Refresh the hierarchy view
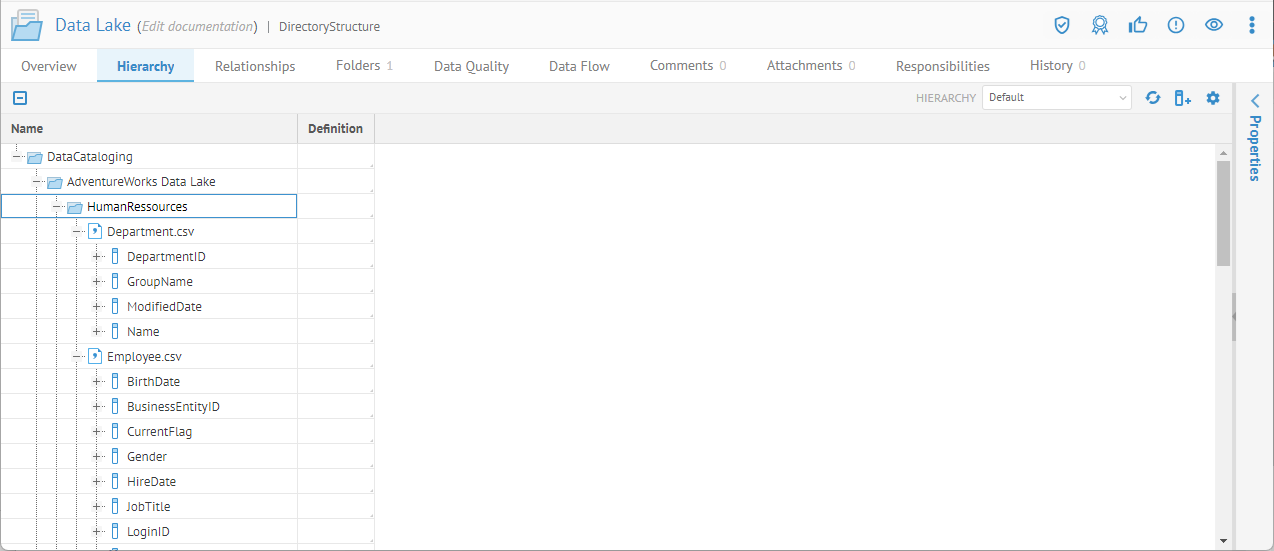 (x=1153, y=98)
